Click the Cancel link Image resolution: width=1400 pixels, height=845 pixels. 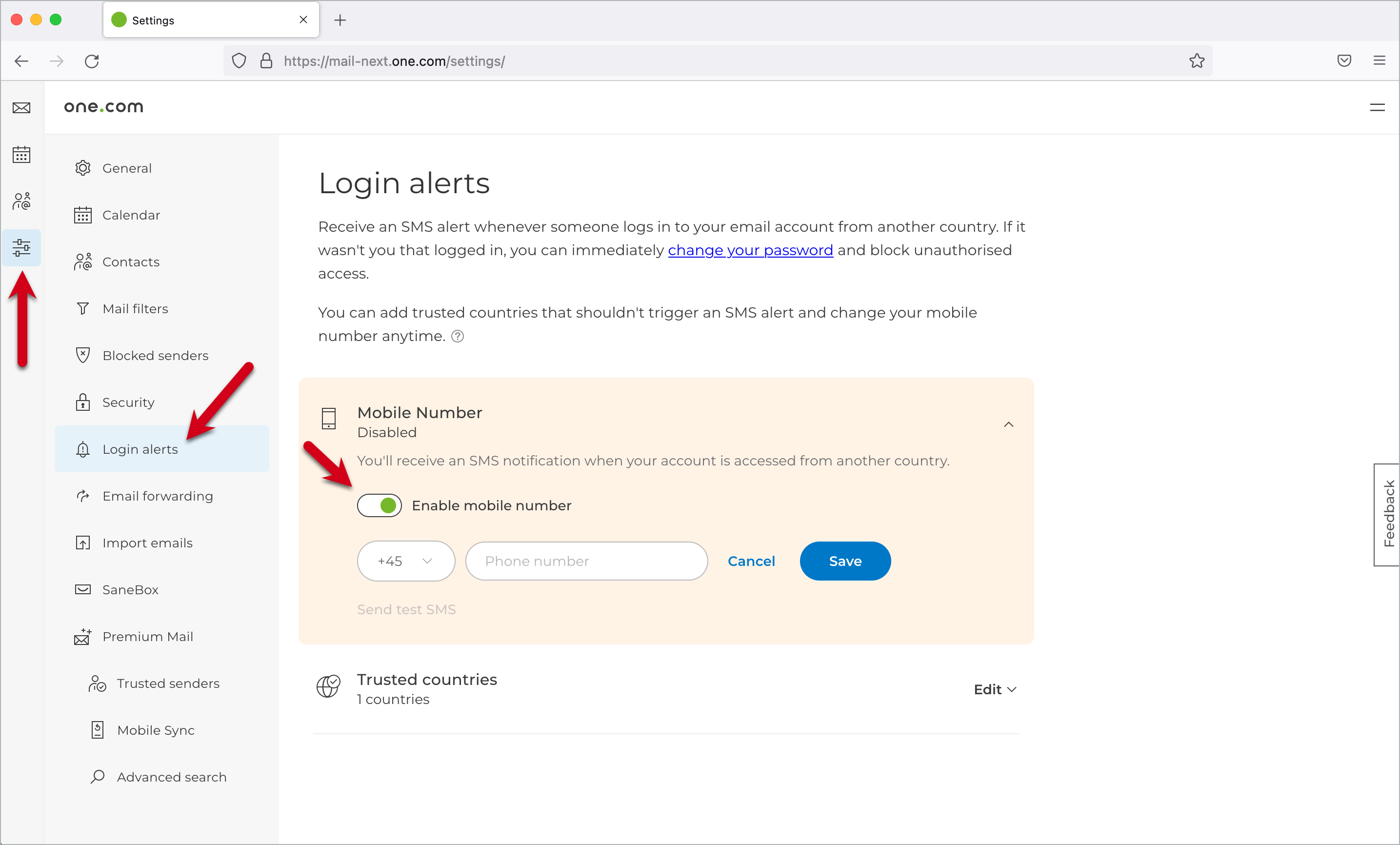click(751, 561)
